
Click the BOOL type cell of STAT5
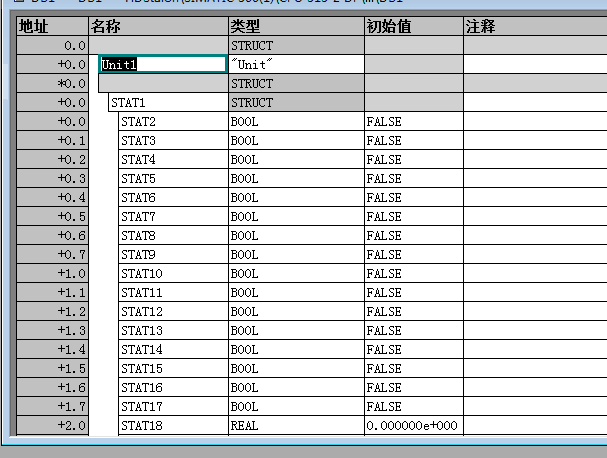tap(297, 178)
